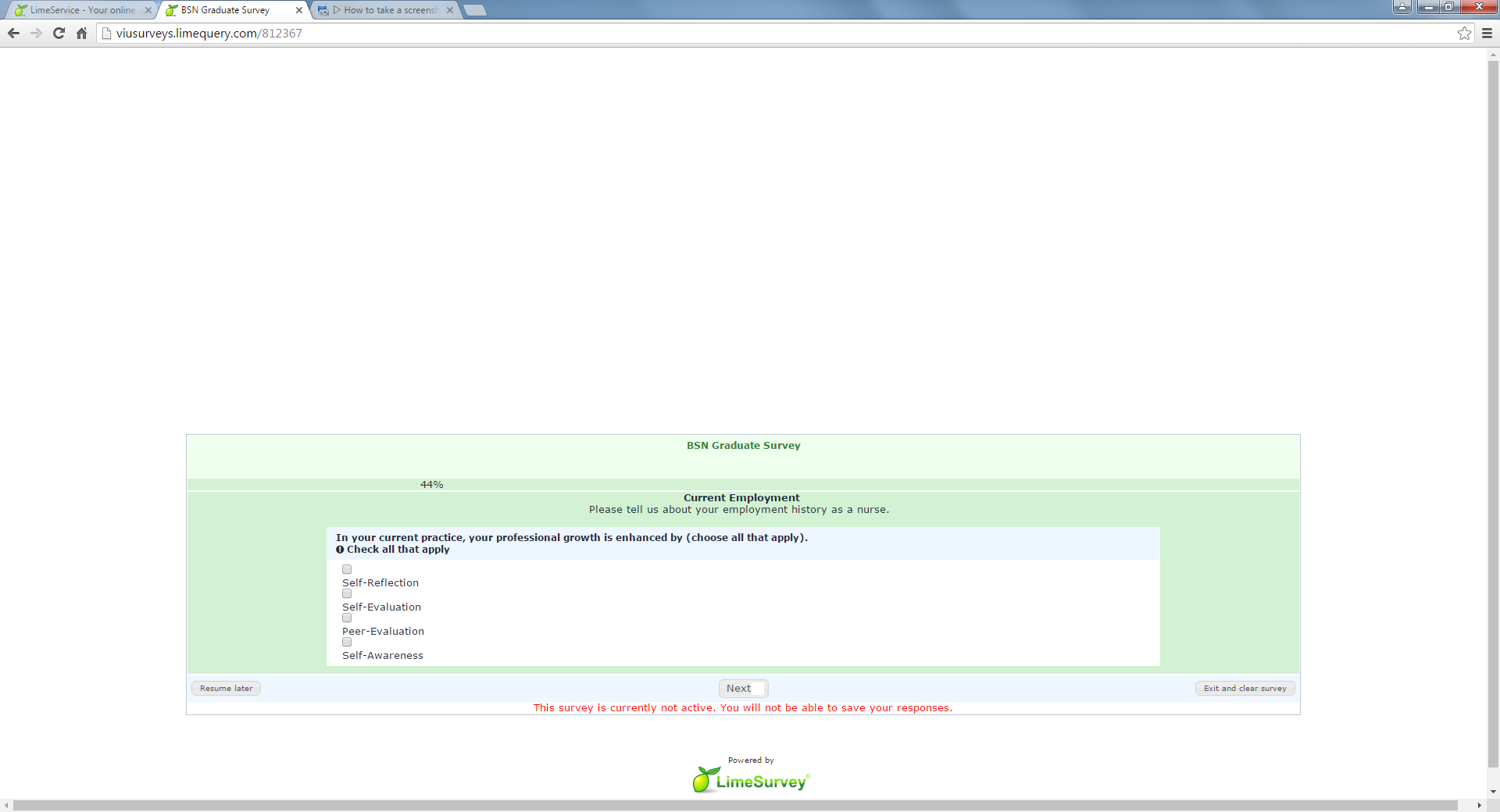
Task: Click the professional growth question text
Action: (x=572, y=537)
